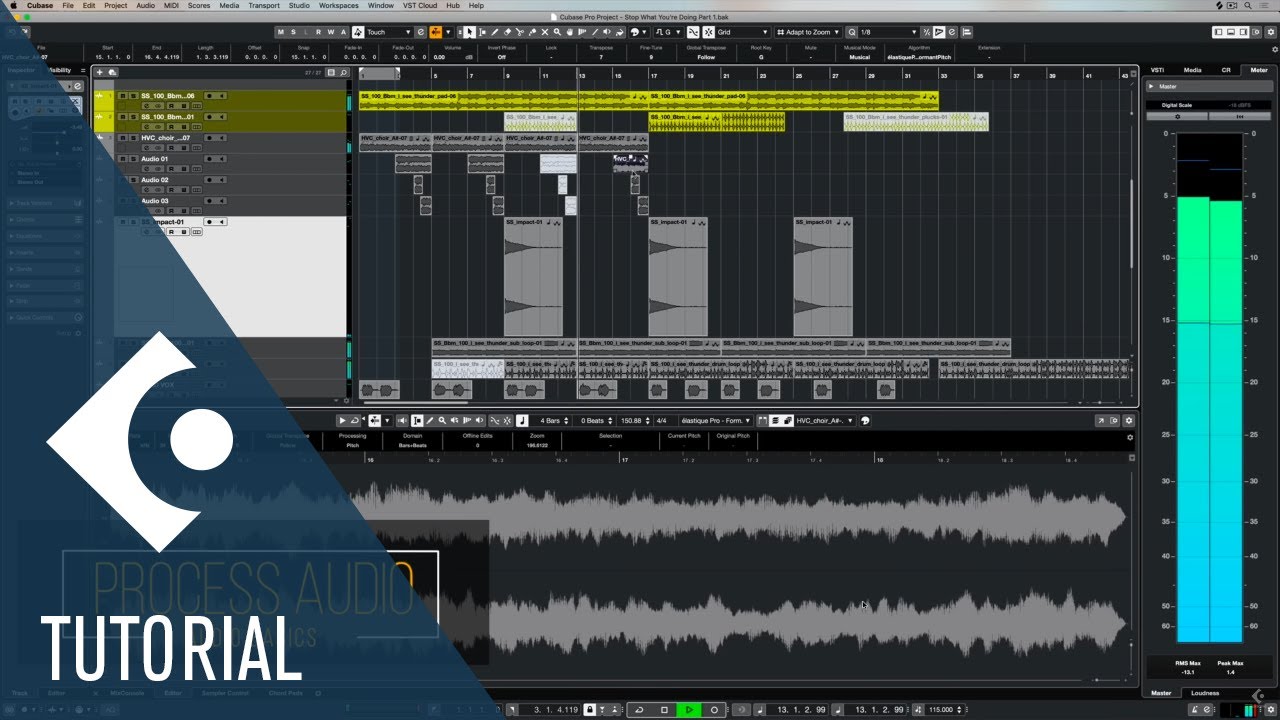Viewport: 1280px width, 720px height.
Task: Select the Erase tool
Action: [507, 32]
